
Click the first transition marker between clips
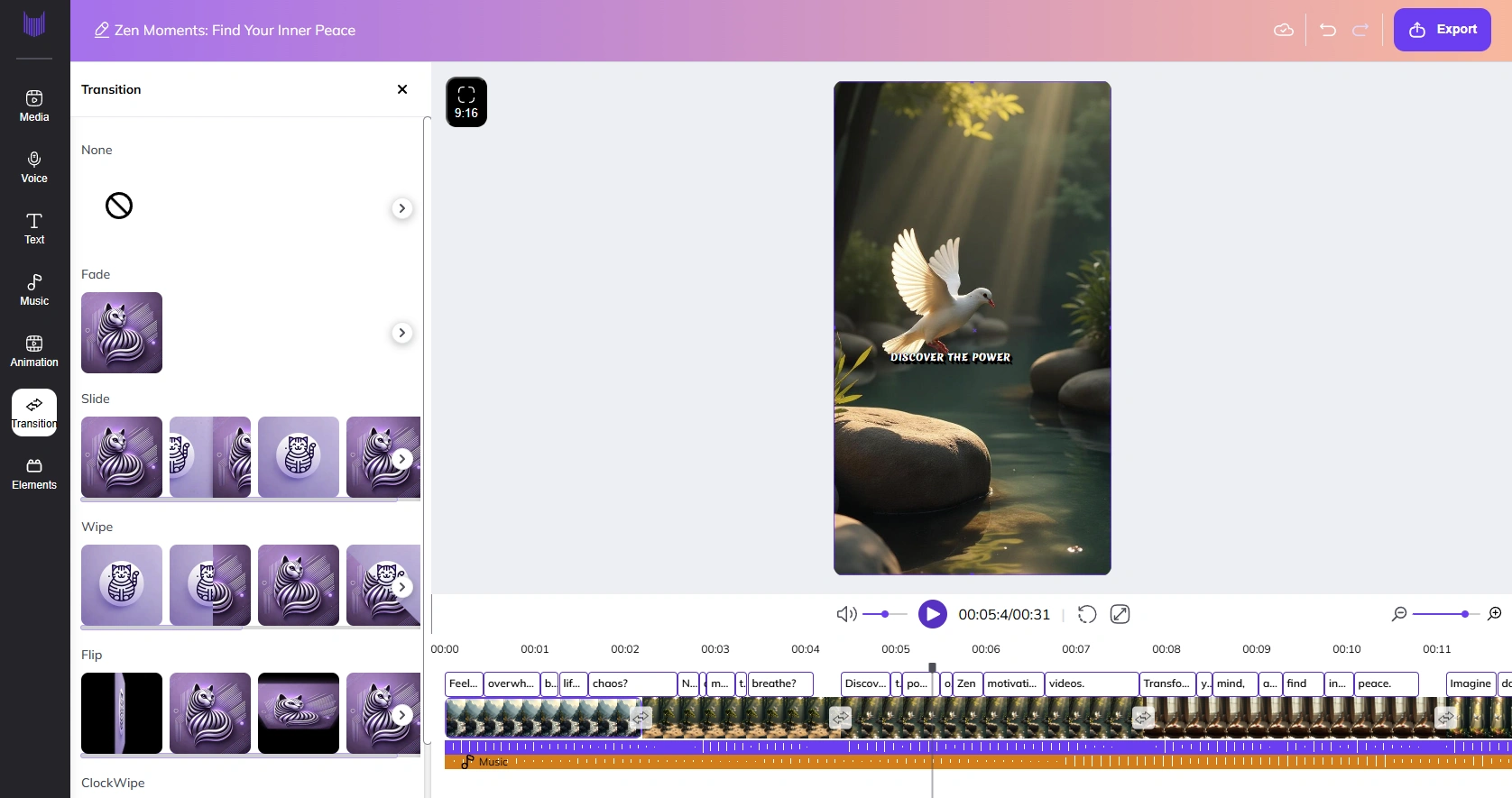click(x=641, y=718)
